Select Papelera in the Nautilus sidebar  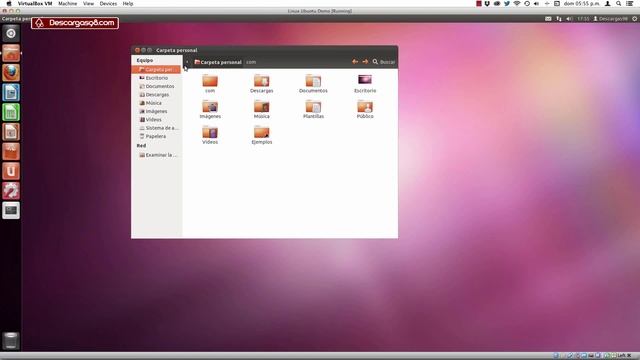click(x=156, y=136)
